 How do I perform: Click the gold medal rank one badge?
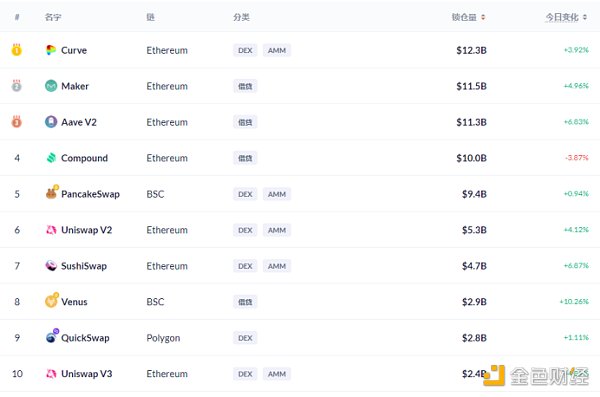pyautogui.click(x=16, y=50)
